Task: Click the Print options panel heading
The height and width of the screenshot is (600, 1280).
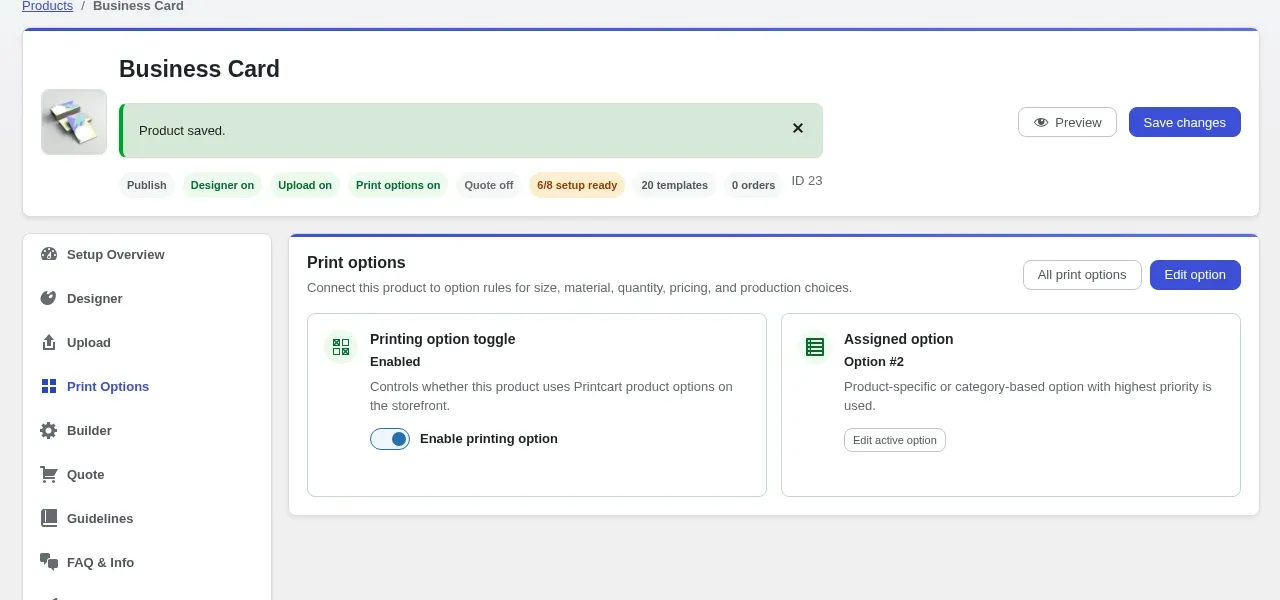Action: point(356,263)
